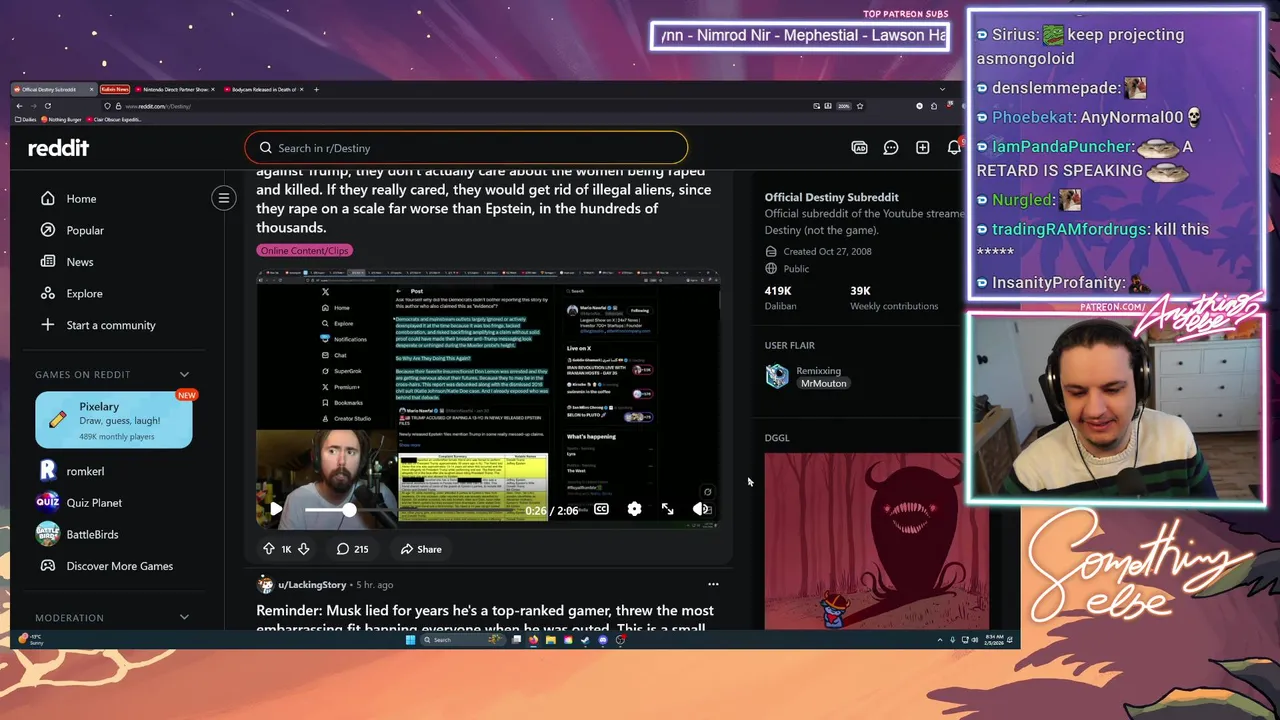
Task: Play the embedded video
Action: 276,509
